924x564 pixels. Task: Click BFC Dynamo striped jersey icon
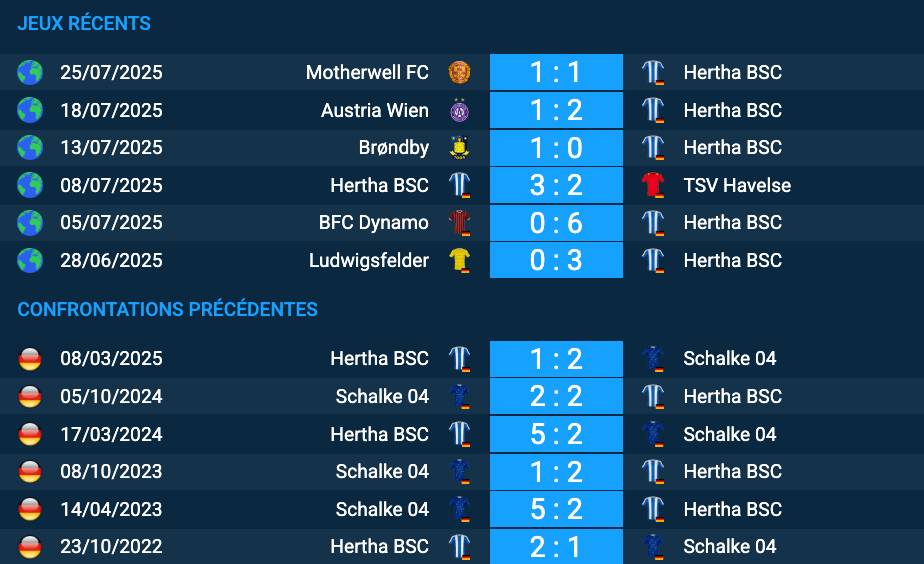[460, 223]
